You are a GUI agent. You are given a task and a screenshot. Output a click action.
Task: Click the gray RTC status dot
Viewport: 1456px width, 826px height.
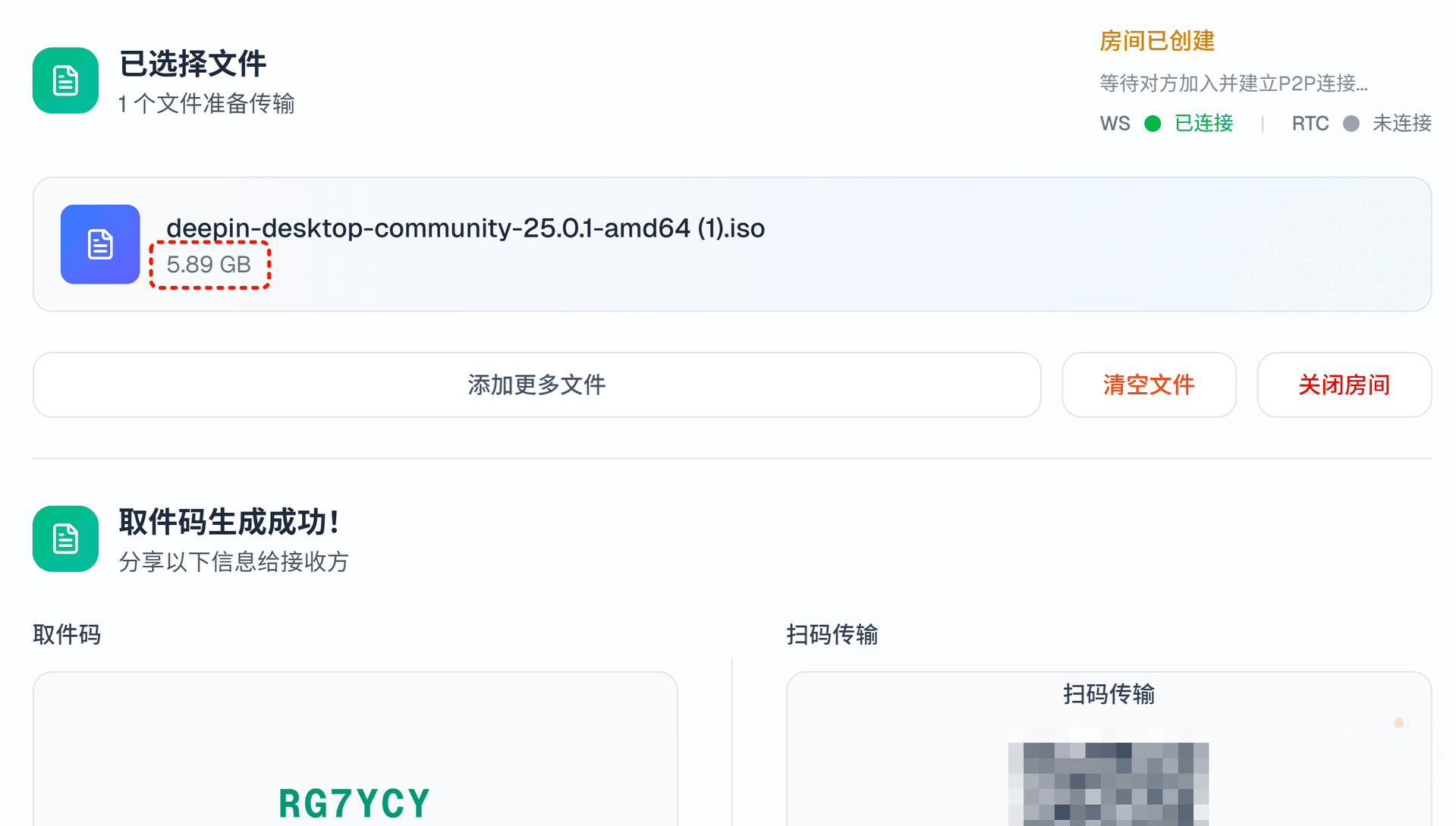tap(1351, 124)
